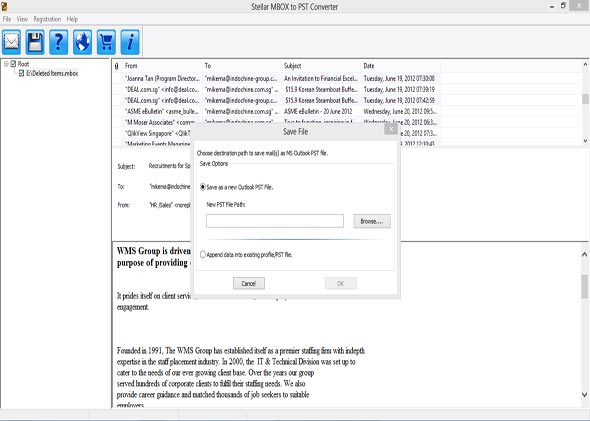The image size is (590, 421).
Task: Click the attachment paperclip column header
Action: point(117,66)
